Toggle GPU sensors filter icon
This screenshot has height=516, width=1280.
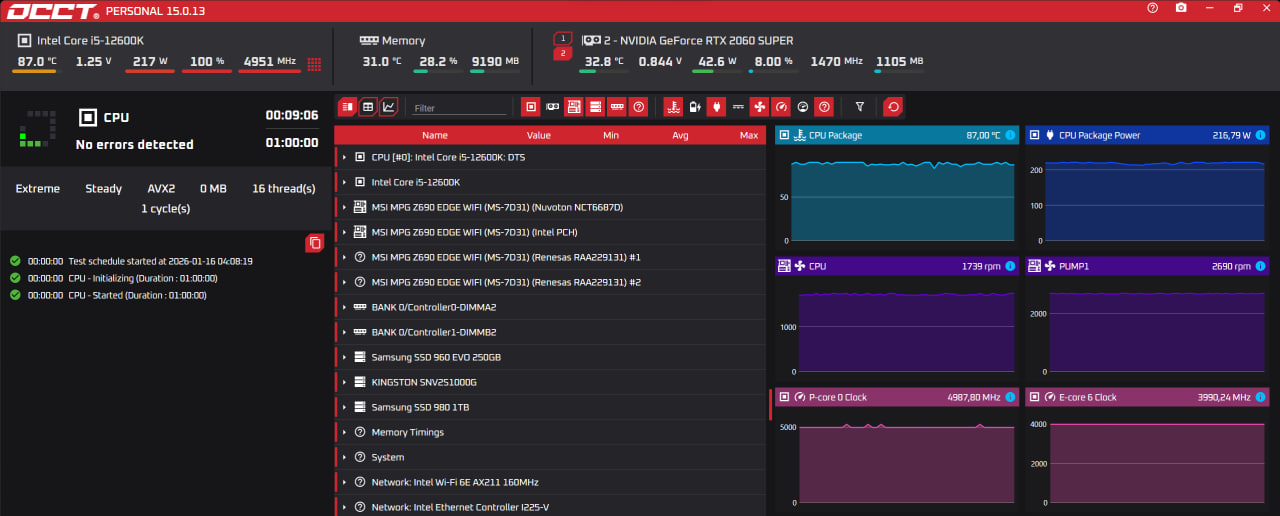pos(552,106)
